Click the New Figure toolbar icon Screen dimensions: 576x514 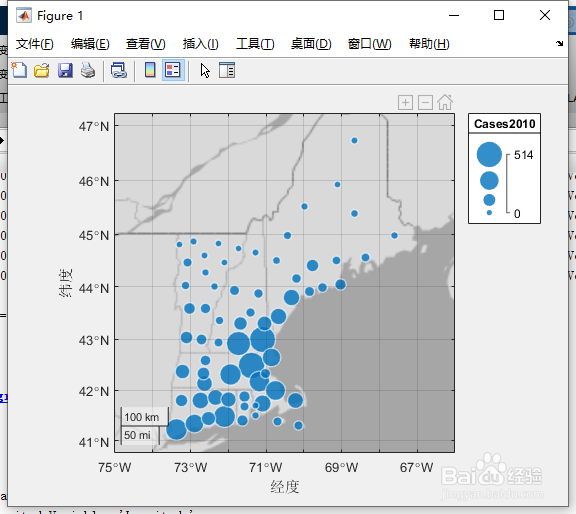pos(19,70)
